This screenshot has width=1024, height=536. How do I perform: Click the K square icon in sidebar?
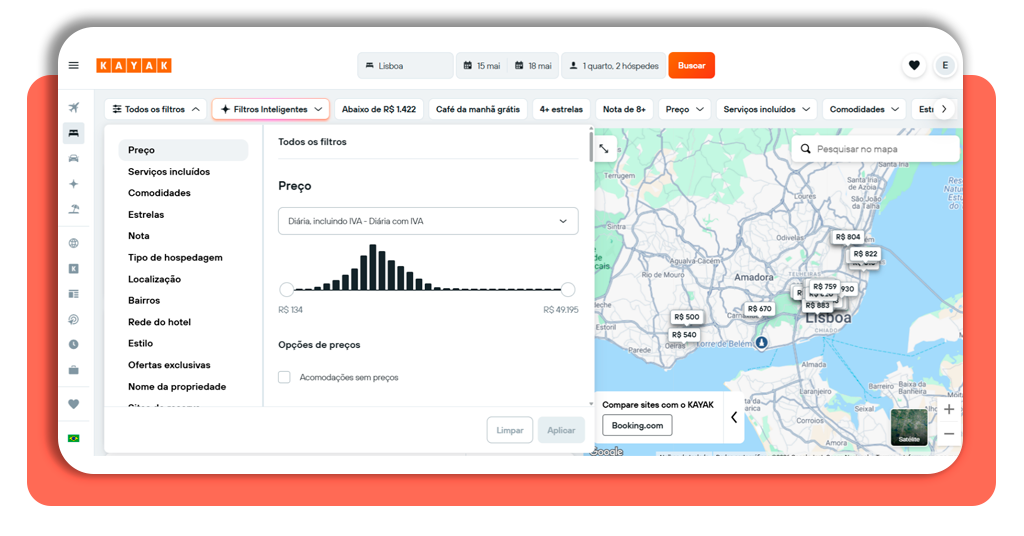pyautogui.click(x=74, y=268)
